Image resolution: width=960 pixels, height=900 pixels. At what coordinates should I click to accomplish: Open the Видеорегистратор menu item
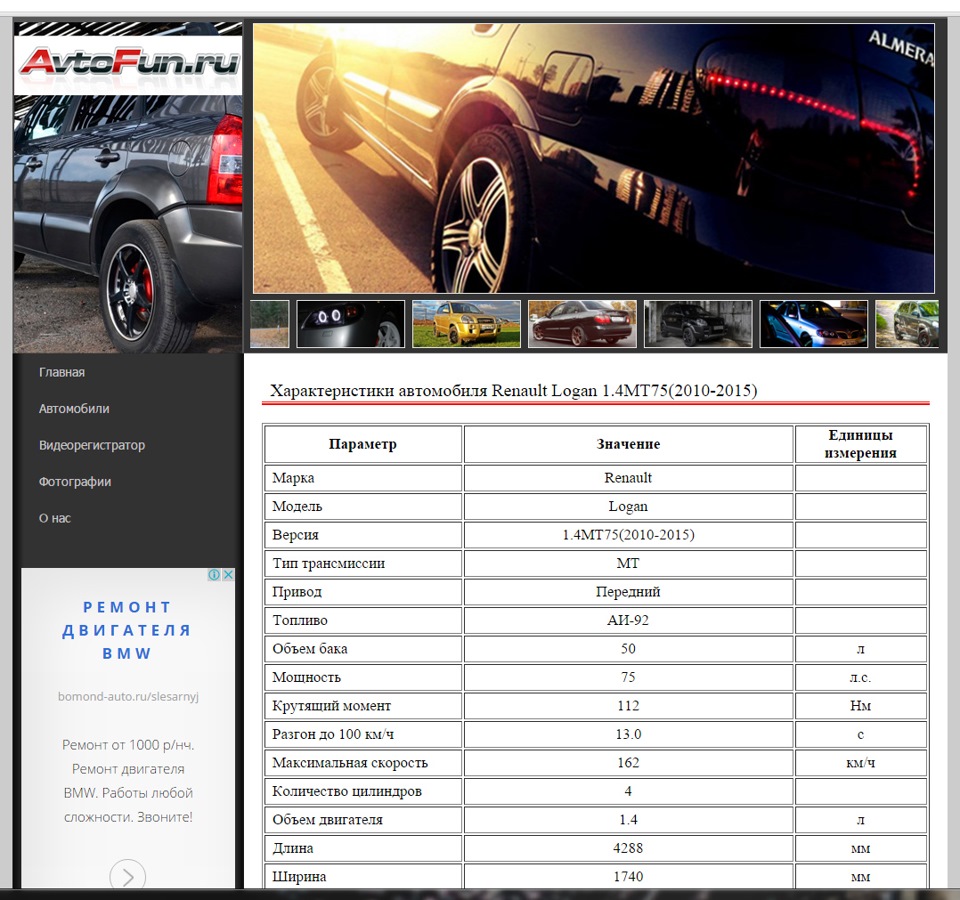[x=92, y=445]
